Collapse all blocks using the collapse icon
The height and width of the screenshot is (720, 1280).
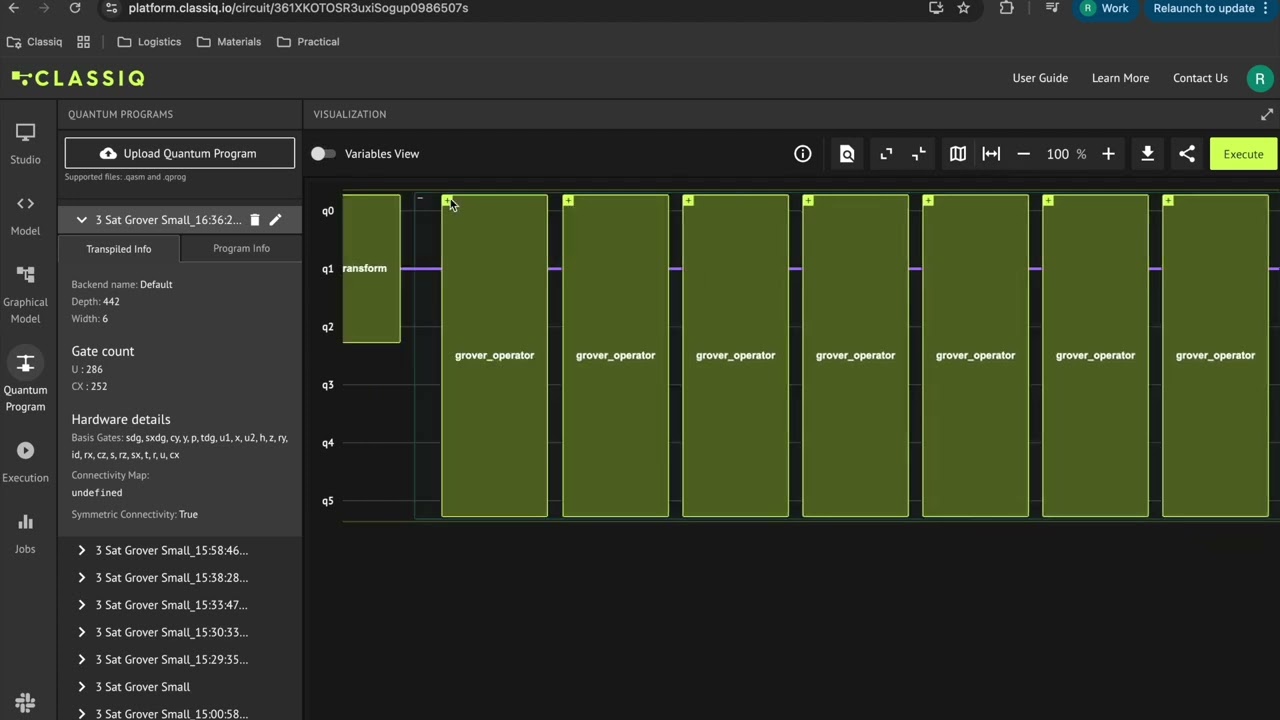(919, 154)
